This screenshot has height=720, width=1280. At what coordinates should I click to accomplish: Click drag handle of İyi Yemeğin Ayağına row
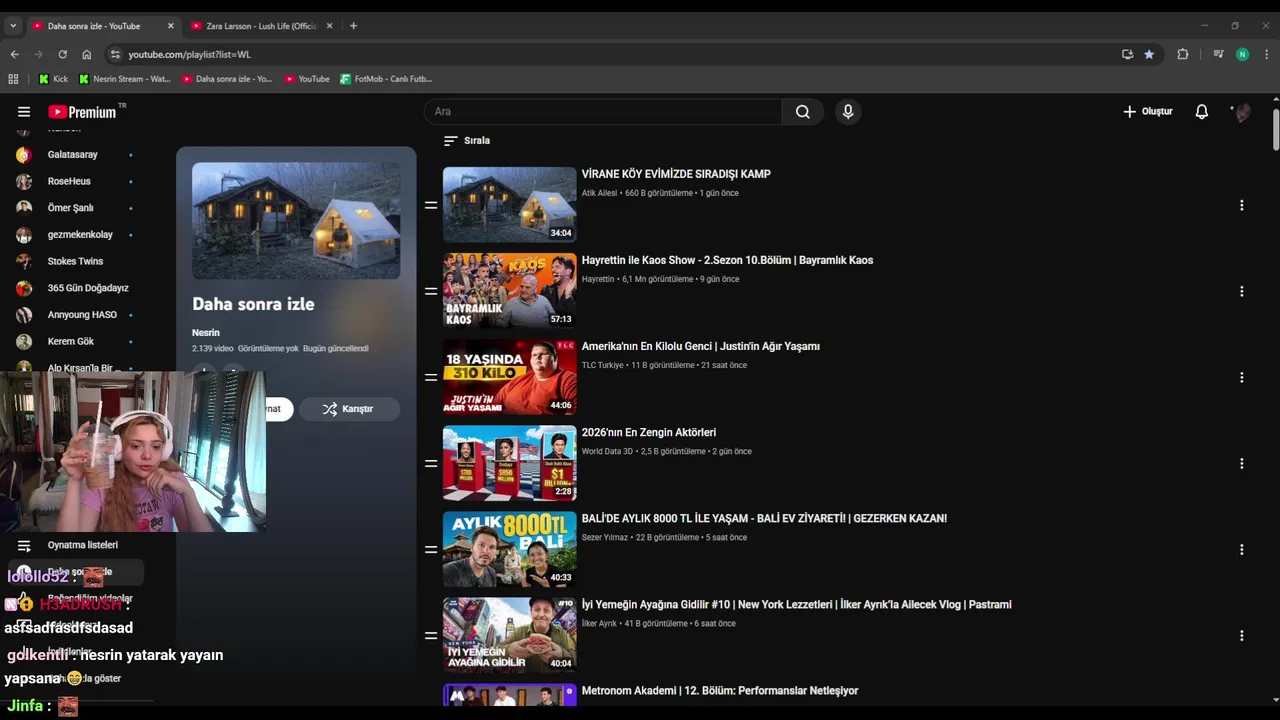[x=431, y=635]
